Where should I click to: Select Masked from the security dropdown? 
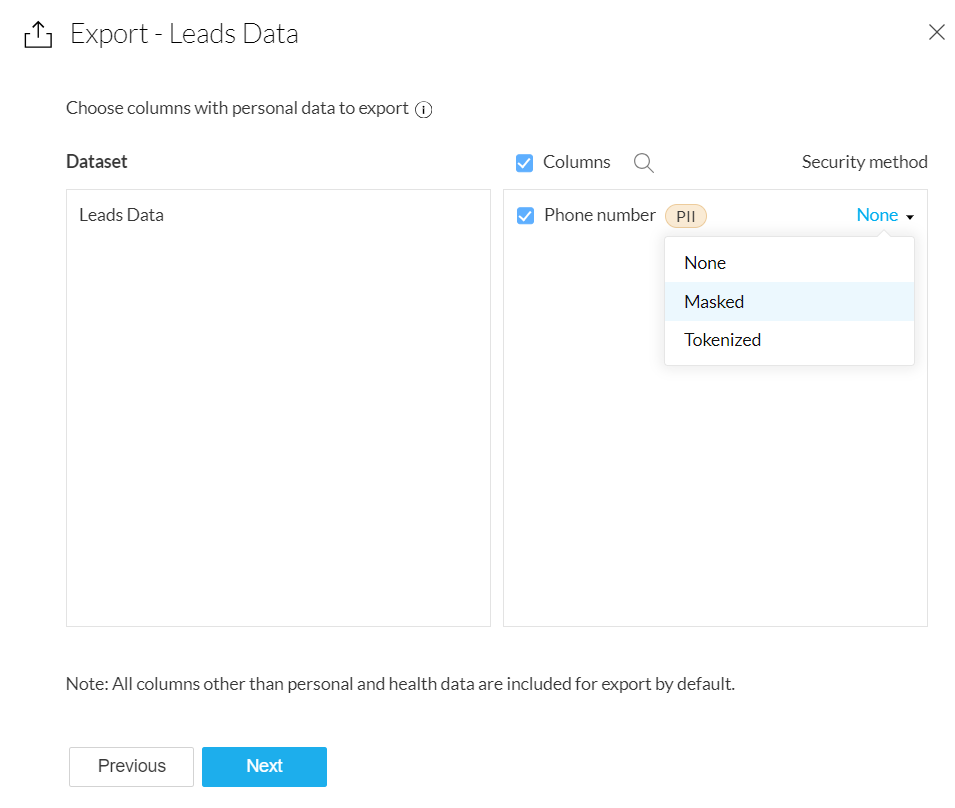pos(714,302)
